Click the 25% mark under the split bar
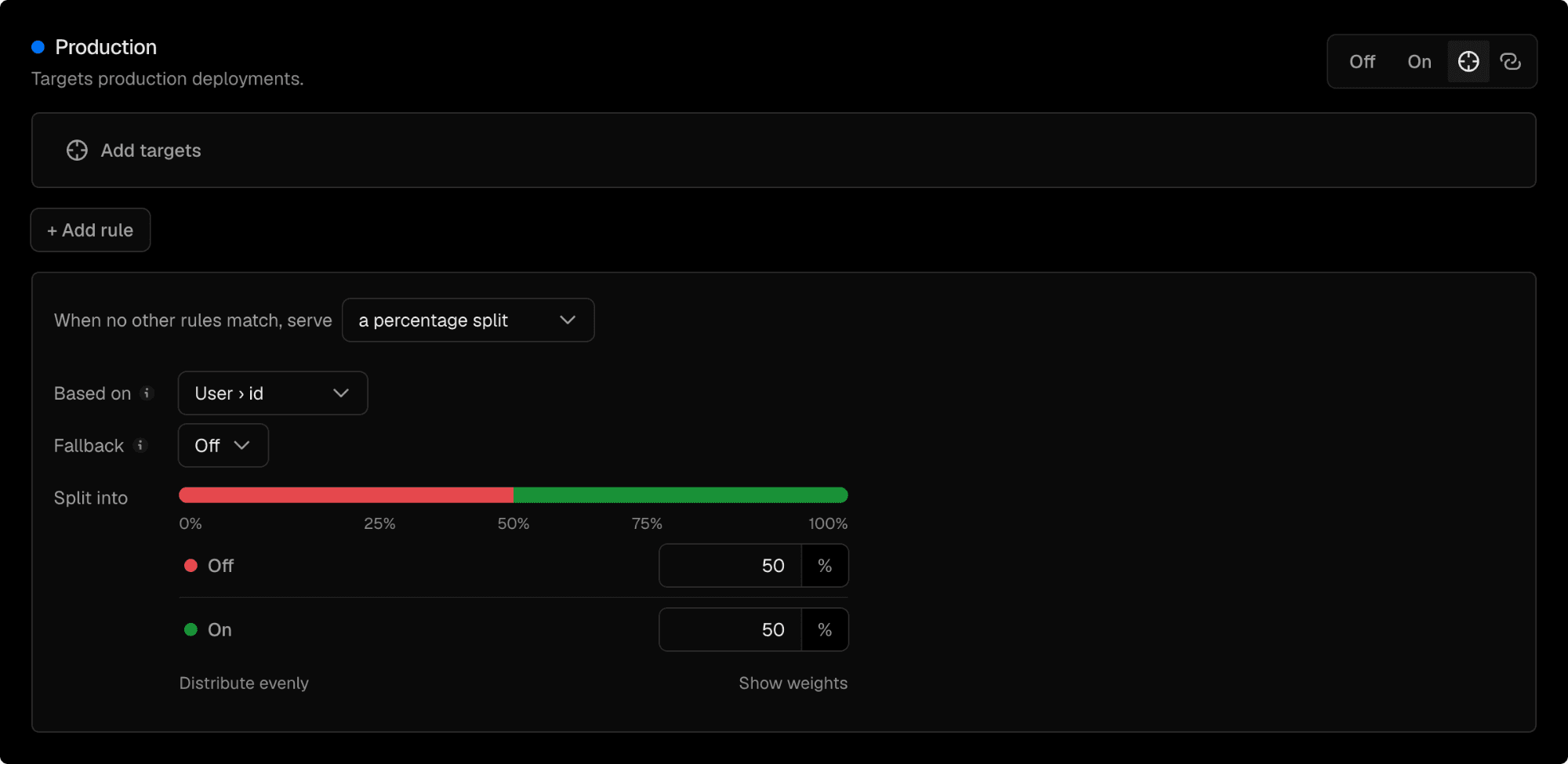Viewport: 1568px width, 764px height. point(379,523)
